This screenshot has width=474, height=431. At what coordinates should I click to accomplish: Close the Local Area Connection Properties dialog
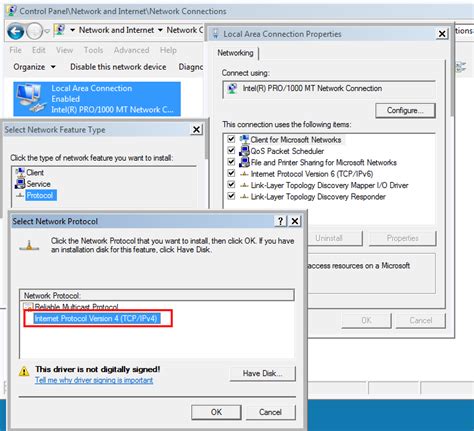[x=442, y=34]
